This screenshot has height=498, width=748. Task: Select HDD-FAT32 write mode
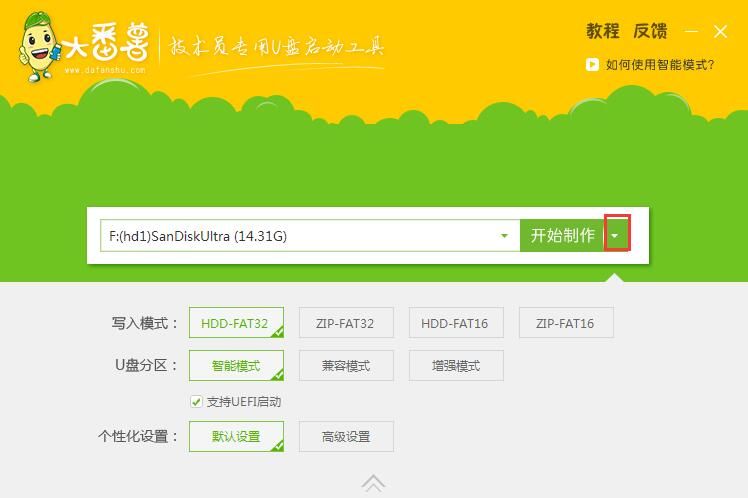point(236,323)
